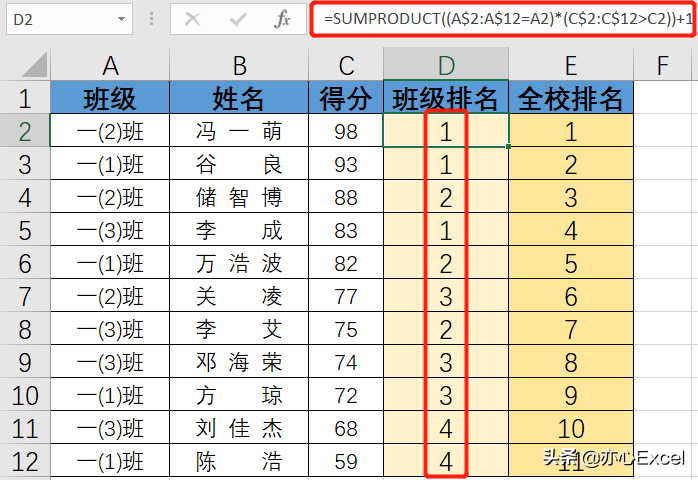Click the Name Box showing D2

pyautogui.click(x=69, y=19)
